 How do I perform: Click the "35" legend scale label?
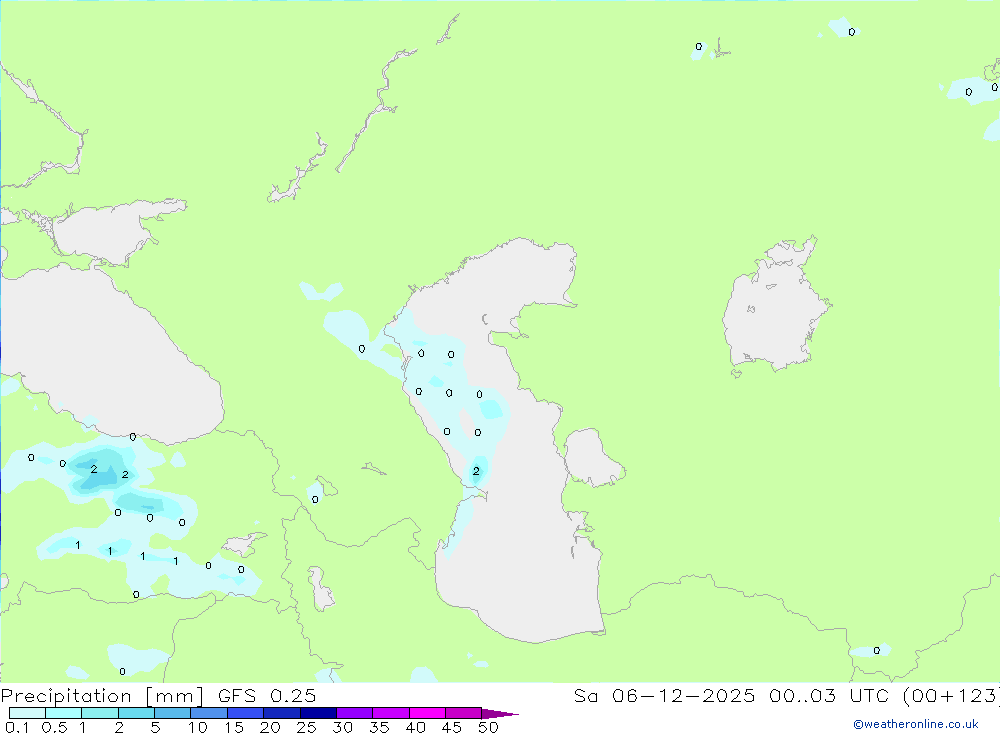[379, 727]
